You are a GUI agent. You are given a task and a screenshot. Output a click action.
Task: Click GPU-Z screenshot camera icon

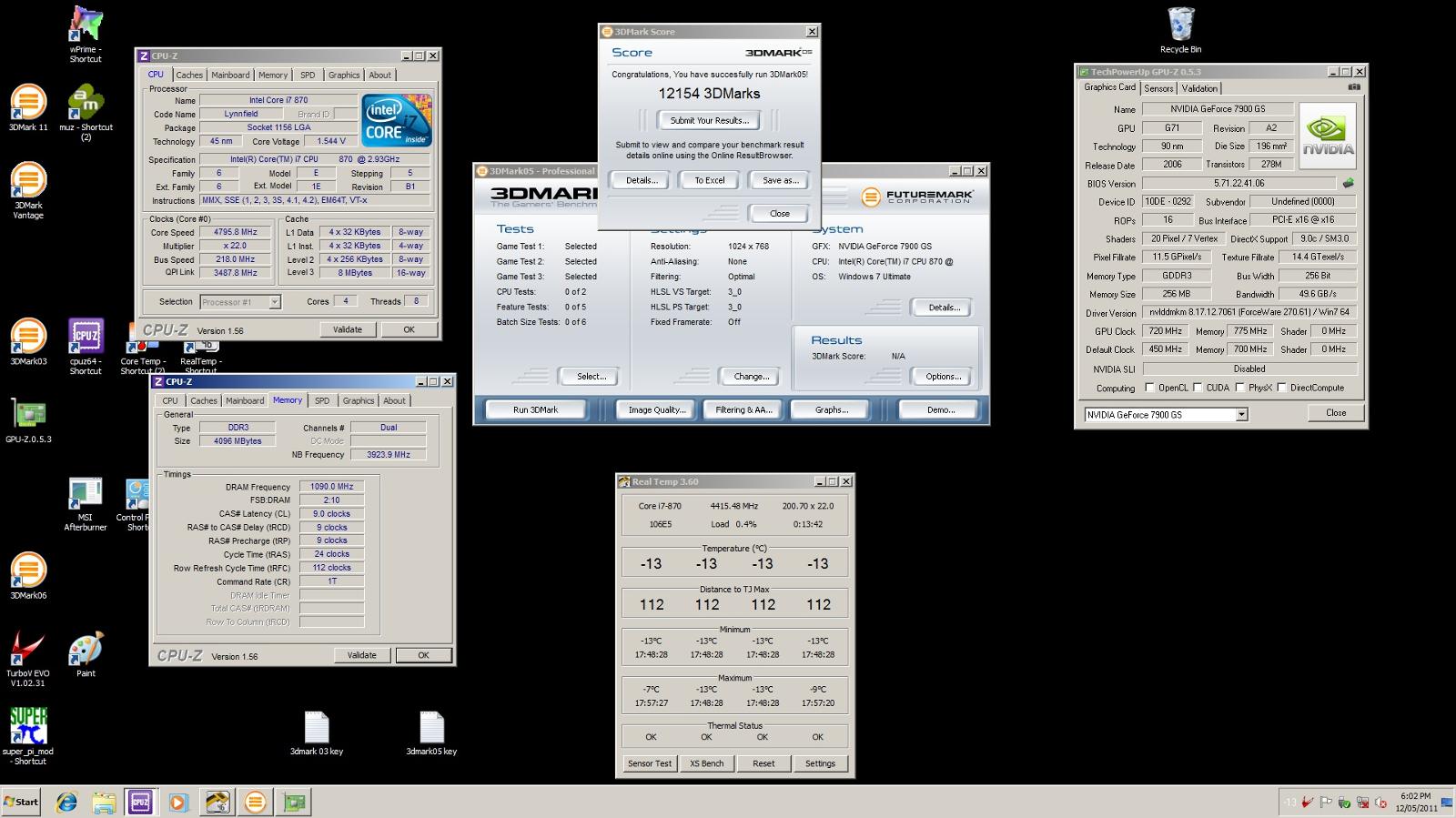click(x=1354, y=87)
